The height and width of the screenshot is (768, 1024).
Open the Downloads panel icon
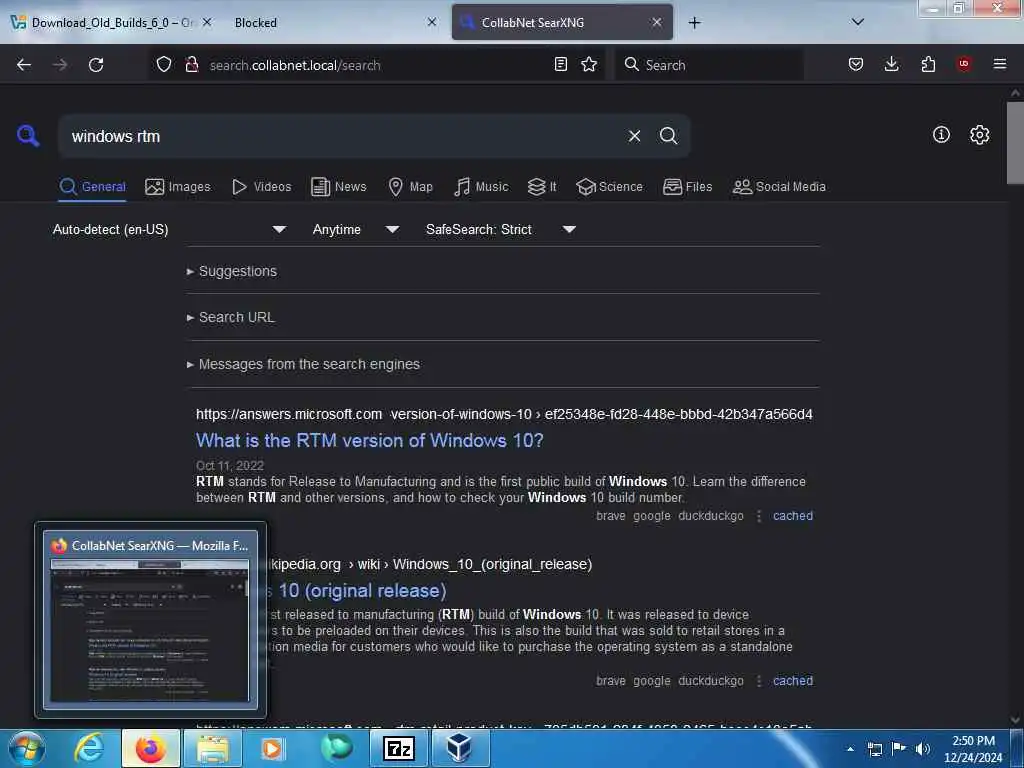tap(891, 64)
